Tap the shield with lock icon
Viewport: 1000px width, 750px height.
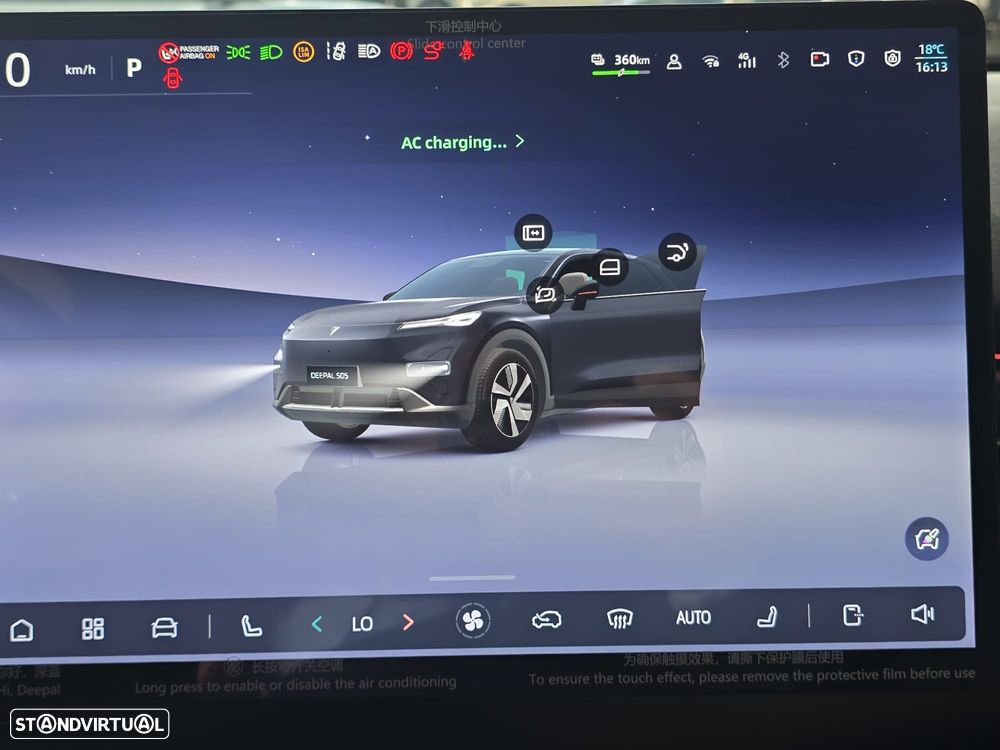892,58
